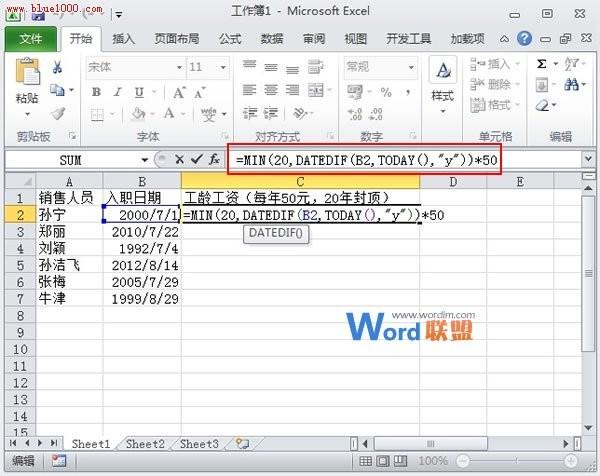
Task: Click the Increase Font Size icon
Action: (179, 92)
